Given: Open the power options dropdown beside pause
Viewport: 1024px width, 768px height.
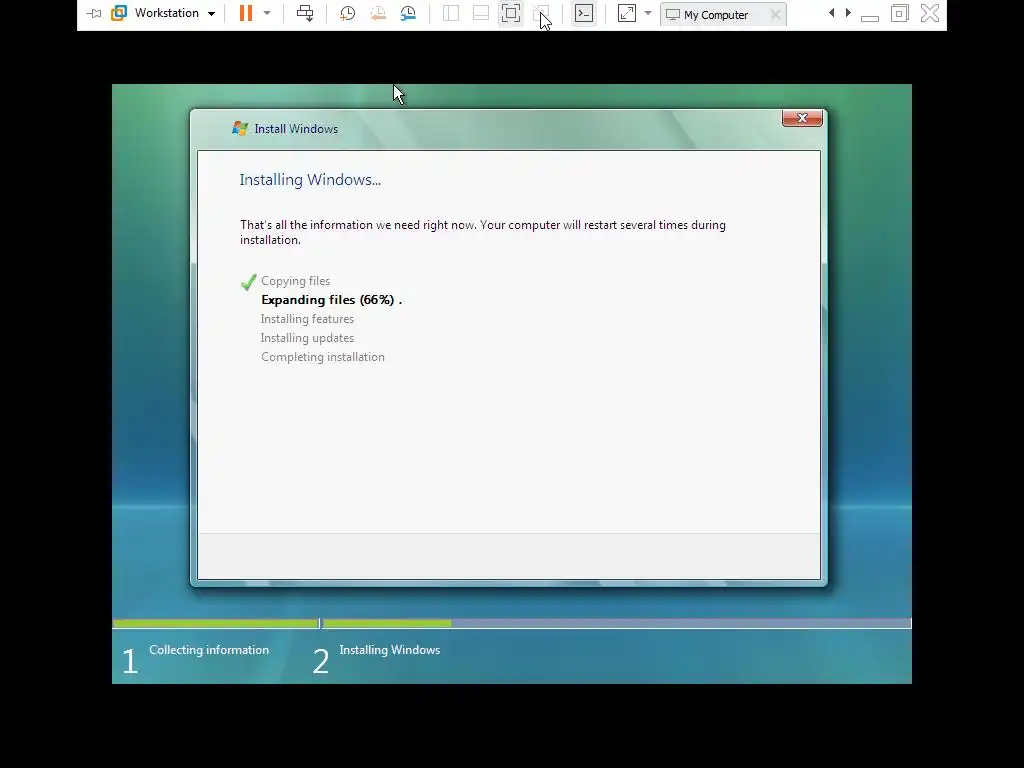Looking at the screenshot, I should pyautogui.click(x=267, y=13).
